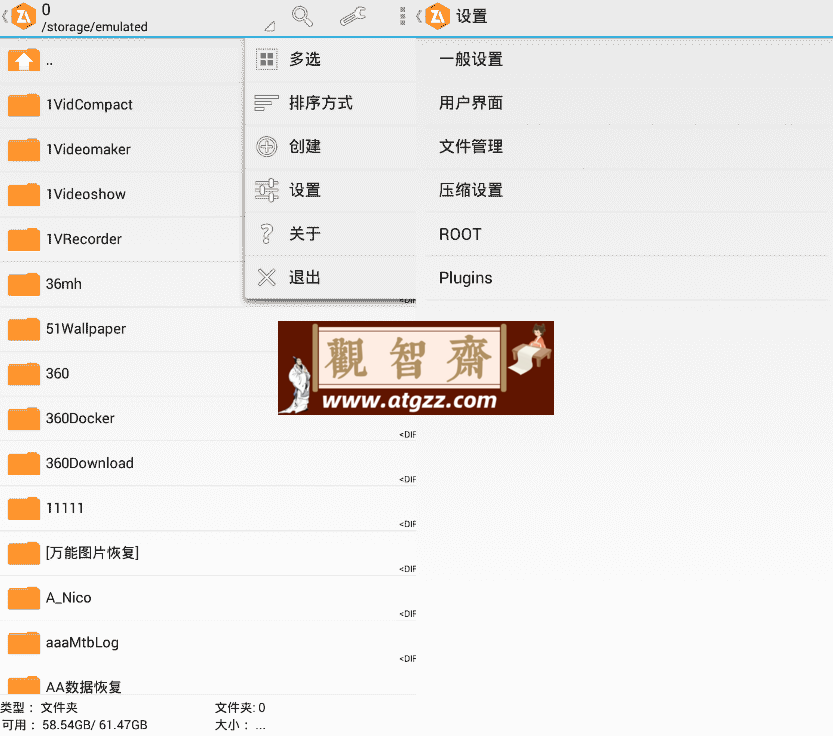
Task: Click the 关于 question mark icon
Action: 267,233
